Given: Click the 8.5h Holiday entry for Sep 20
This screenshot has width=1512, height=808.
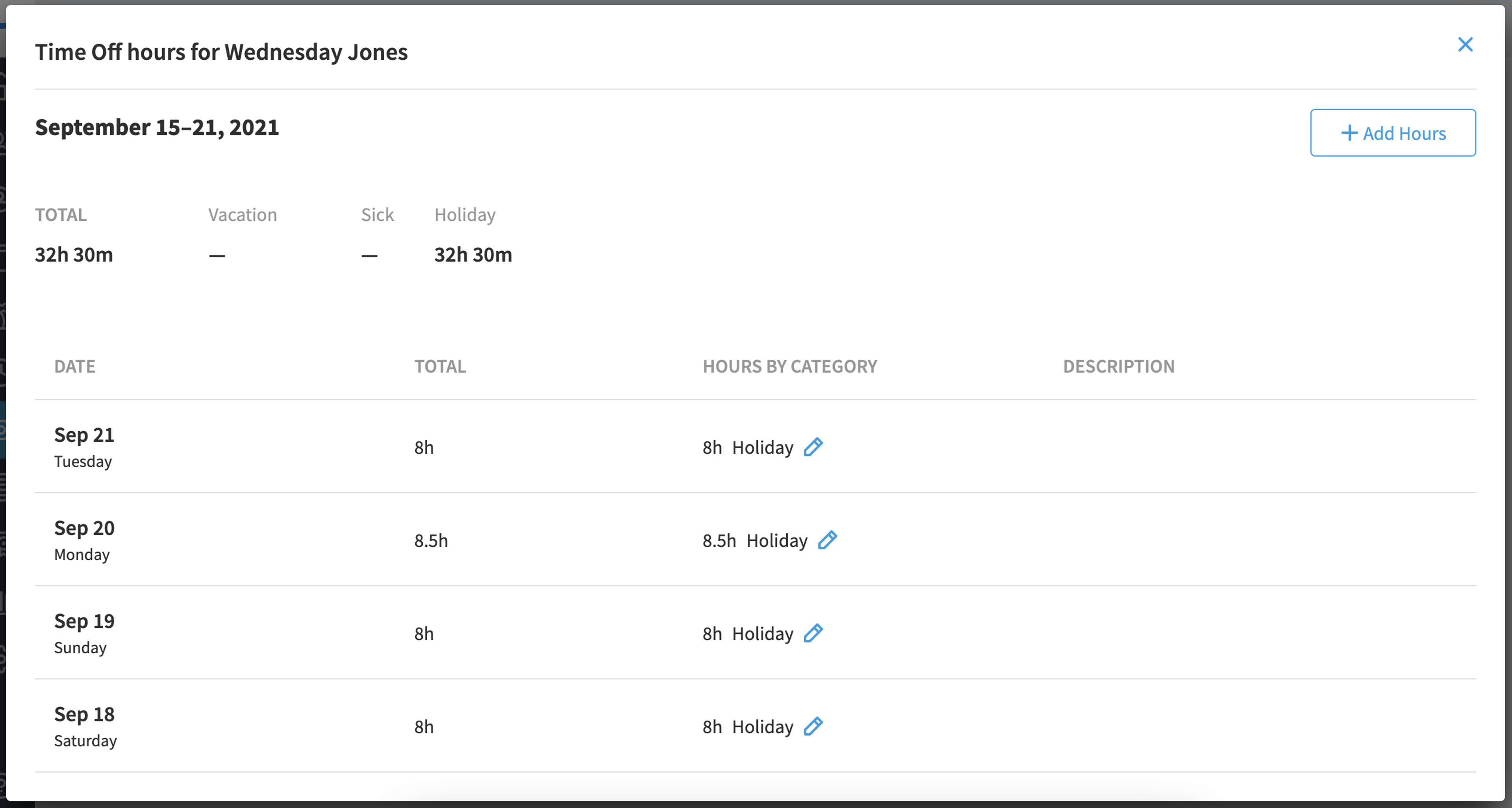Looking at the screenshot, I should coord(755,540).
